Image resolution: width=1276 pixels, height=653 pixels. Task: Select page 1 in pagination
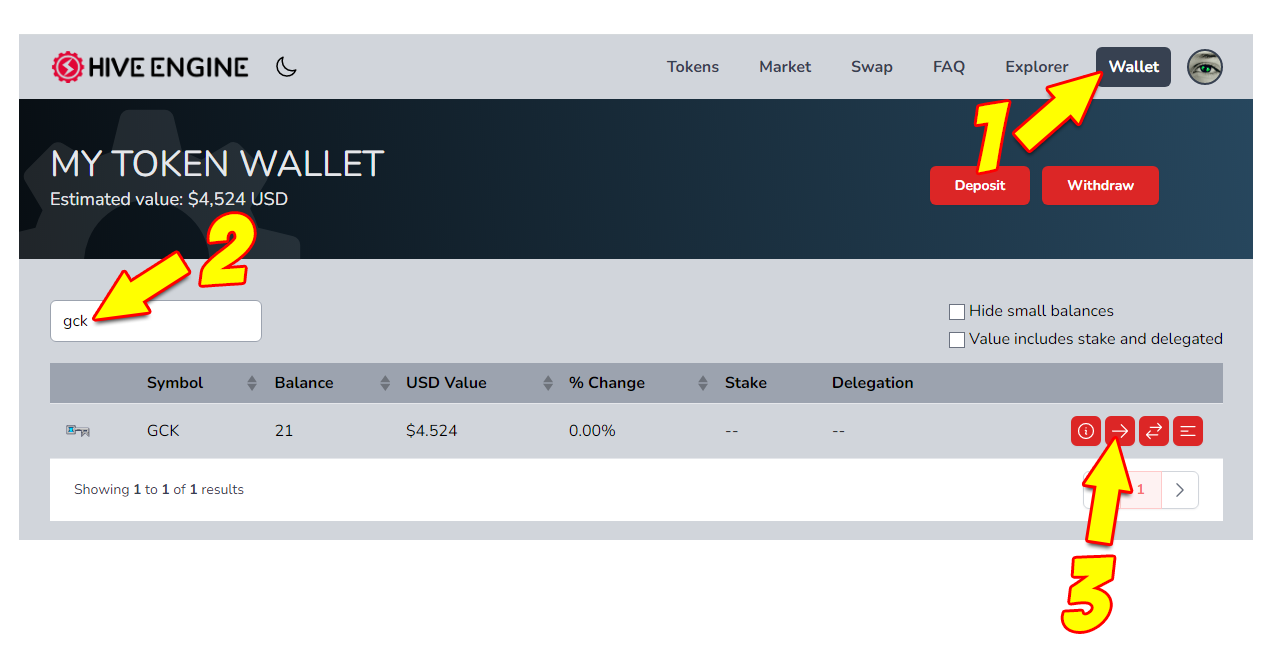point(1140,490)
